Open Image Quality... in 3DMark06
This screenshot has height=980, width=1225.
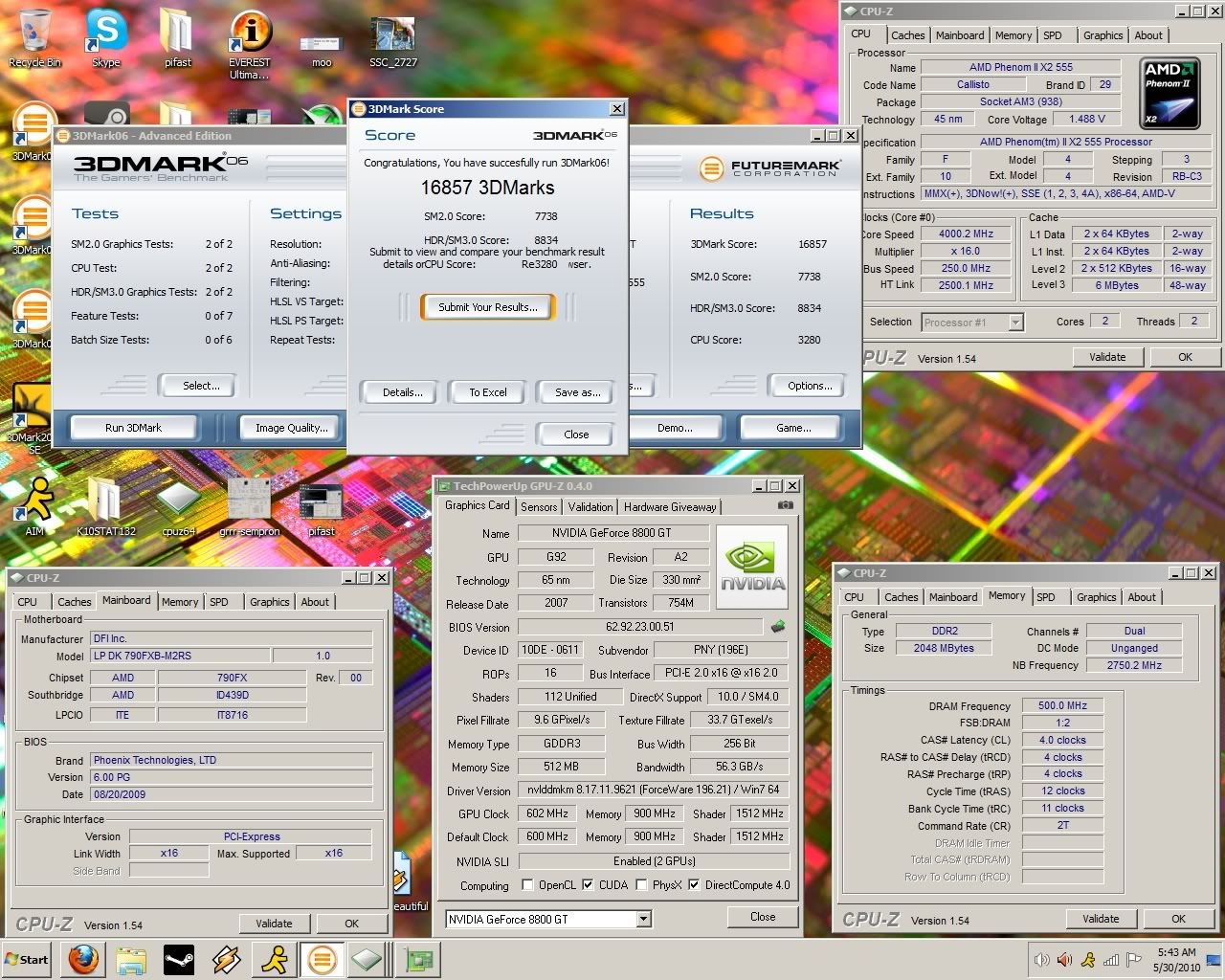tap(292, 428)
